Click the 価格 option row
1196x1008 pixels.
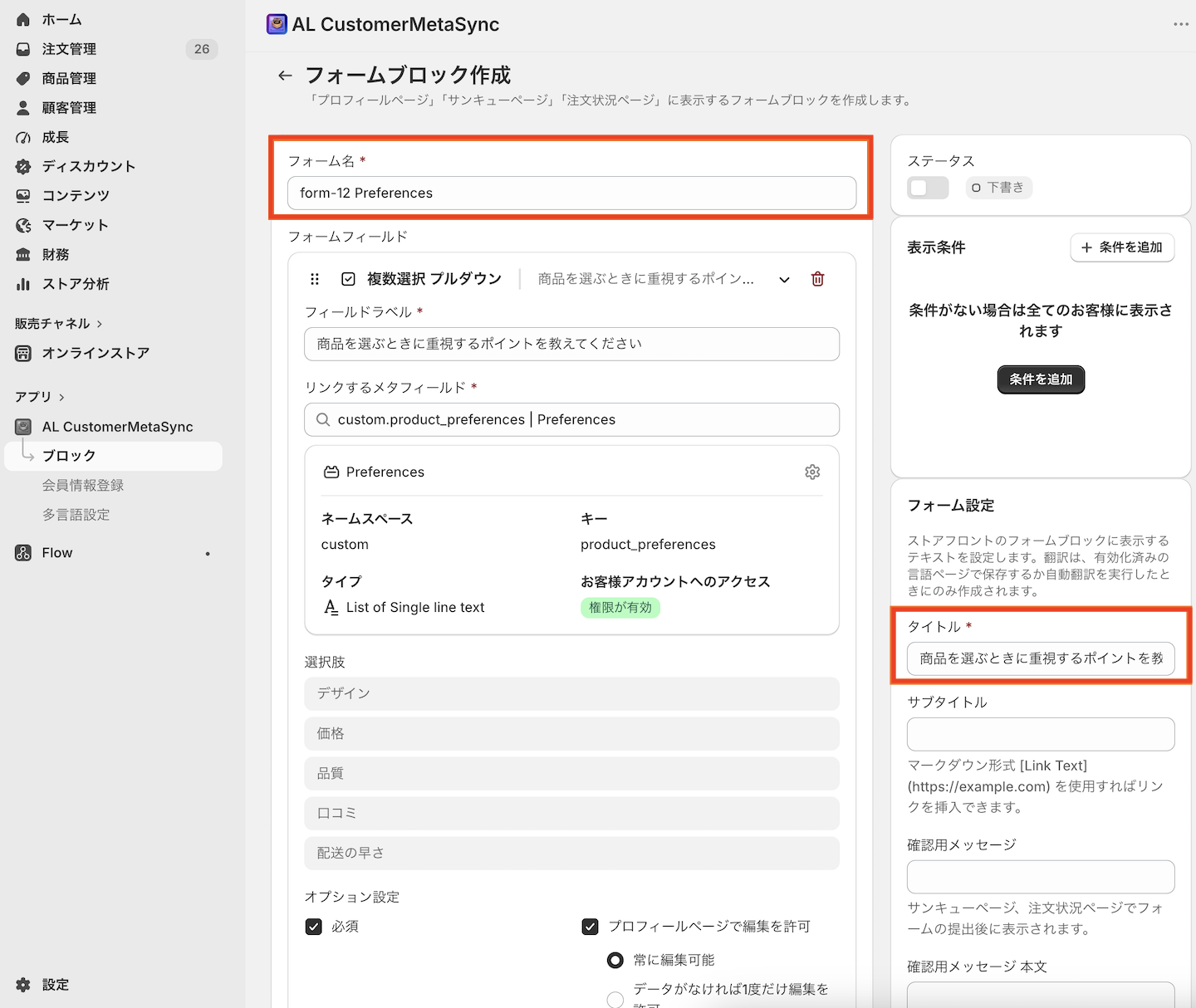tap(571, 734)
